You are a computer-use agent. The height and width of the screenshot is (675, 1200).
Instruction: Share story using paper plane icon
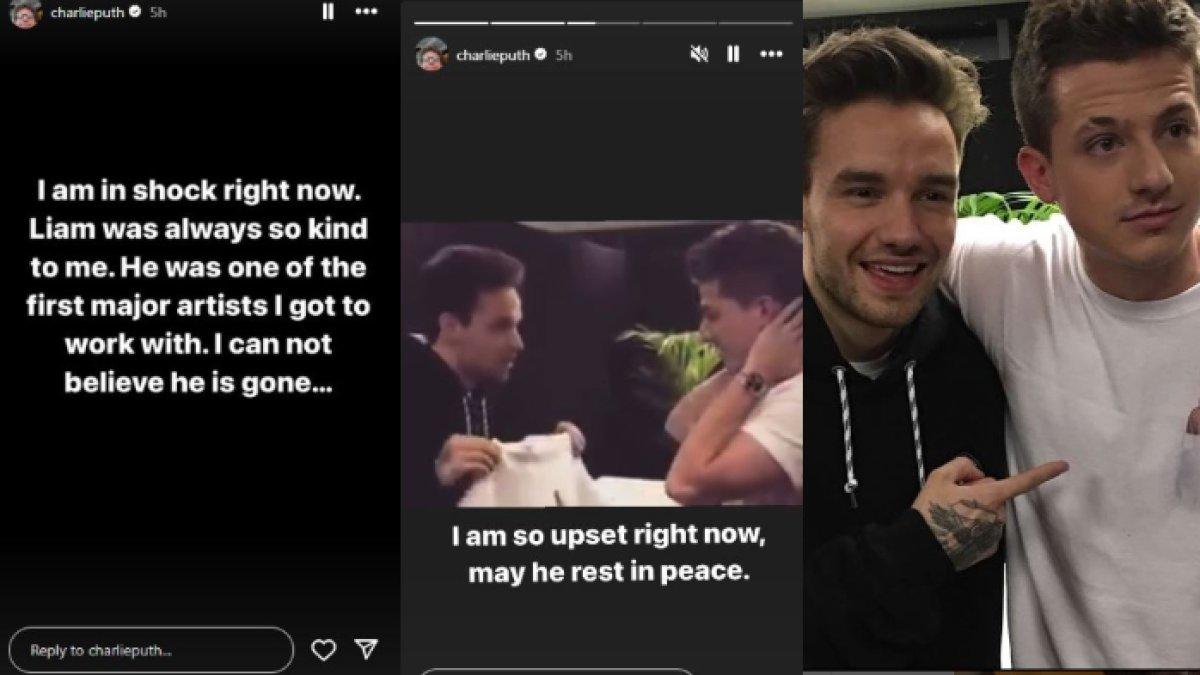(x=367, y=650)
